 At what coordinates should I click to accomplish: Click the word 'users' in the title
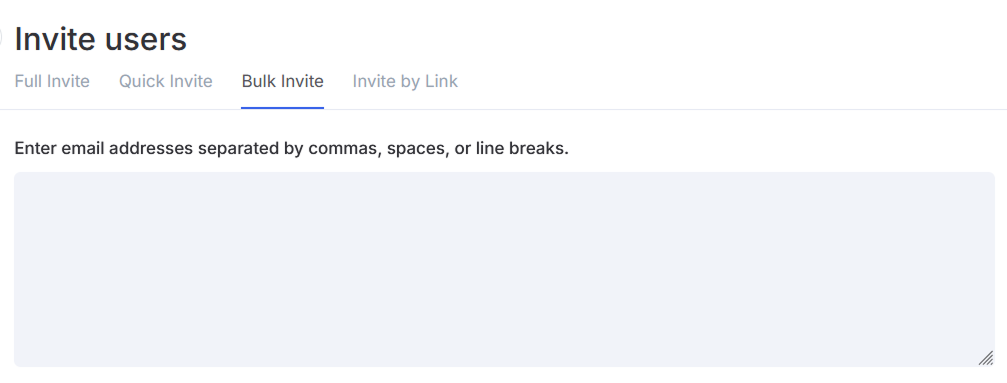click(146, 40)
